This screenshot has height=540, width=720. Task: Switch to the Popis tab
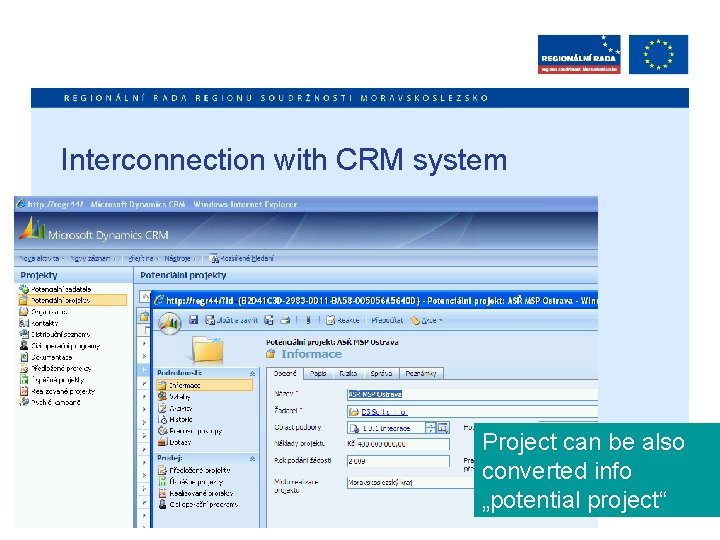pos(318,373)
